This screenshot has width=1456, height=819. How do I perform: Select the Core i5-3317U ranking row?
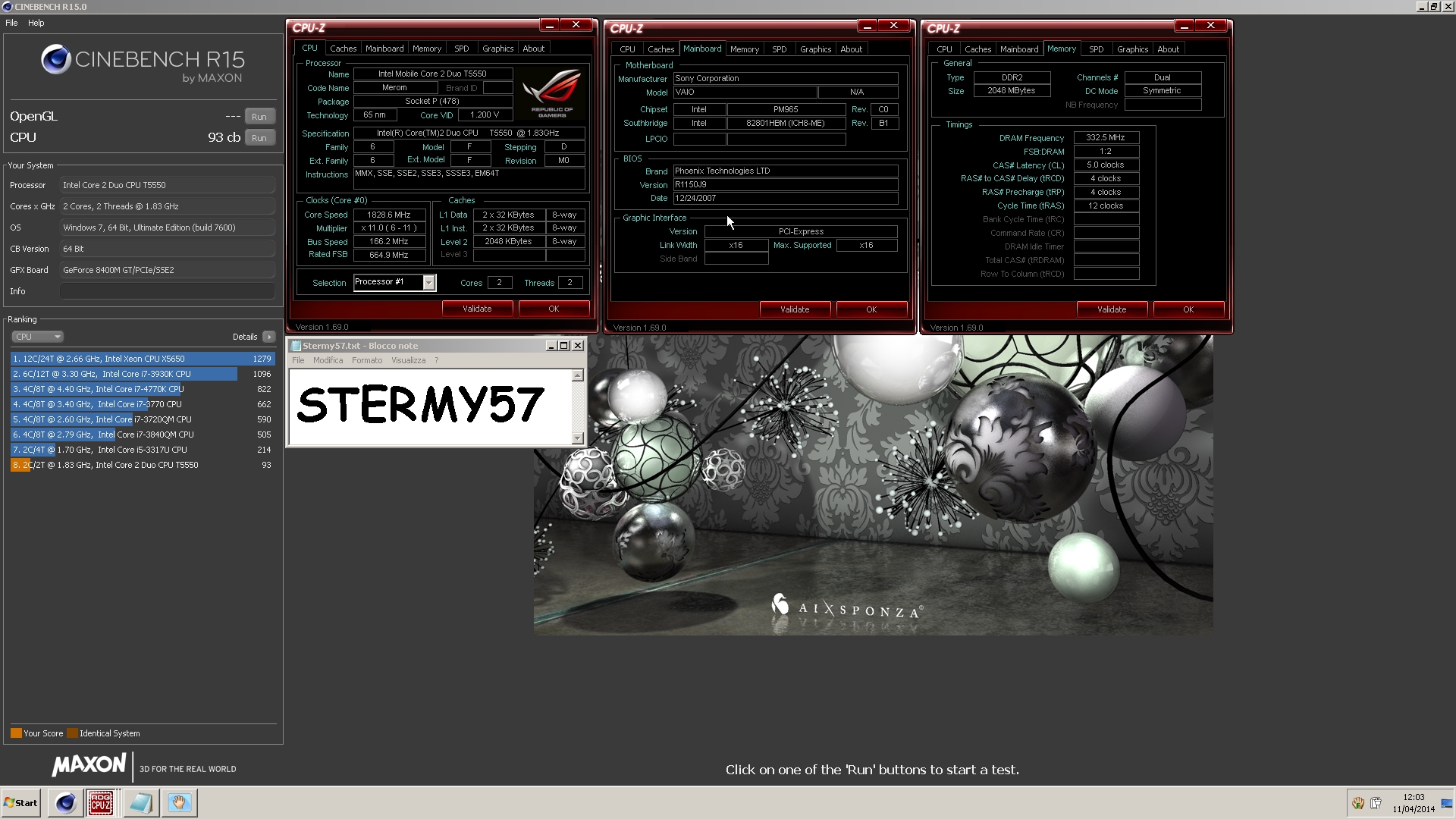[143, 450]
